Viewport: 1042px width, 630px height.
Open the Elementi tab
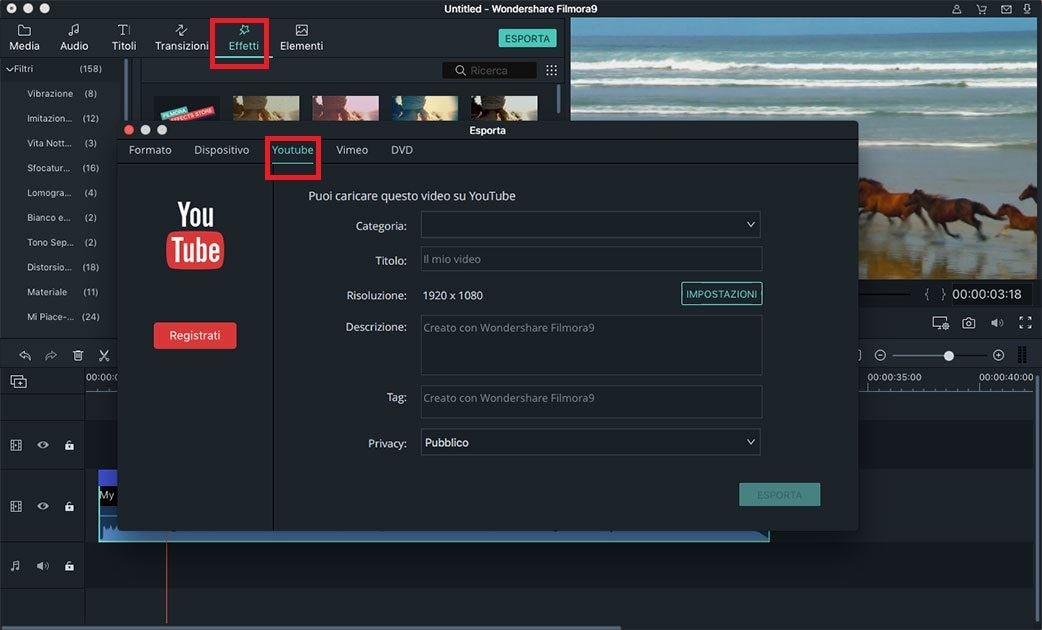tap(301, 38)
